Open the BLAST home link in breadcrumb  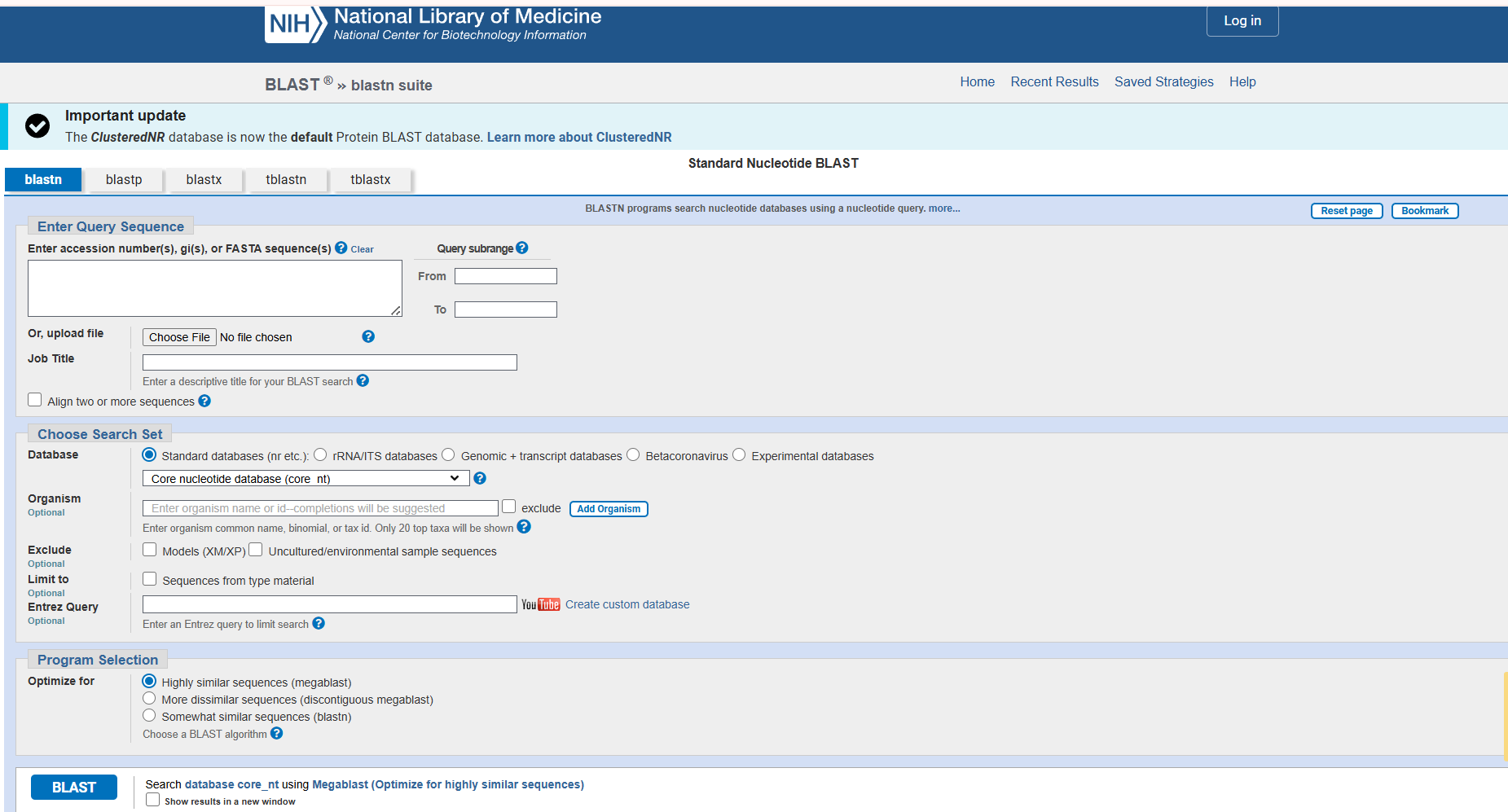click(292, 85)
